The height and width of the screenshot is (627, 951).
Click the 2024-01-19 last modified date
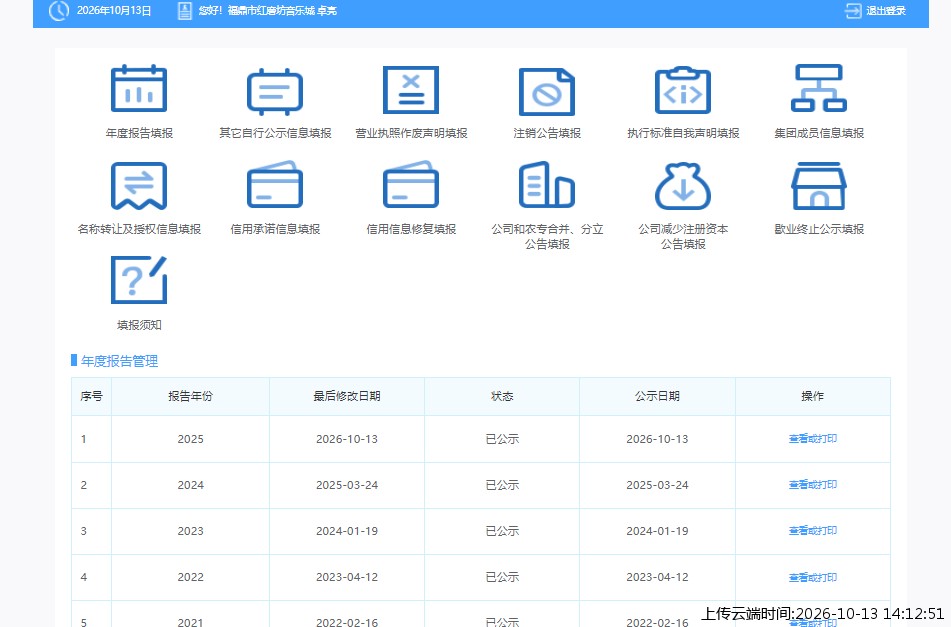[347, 531]
